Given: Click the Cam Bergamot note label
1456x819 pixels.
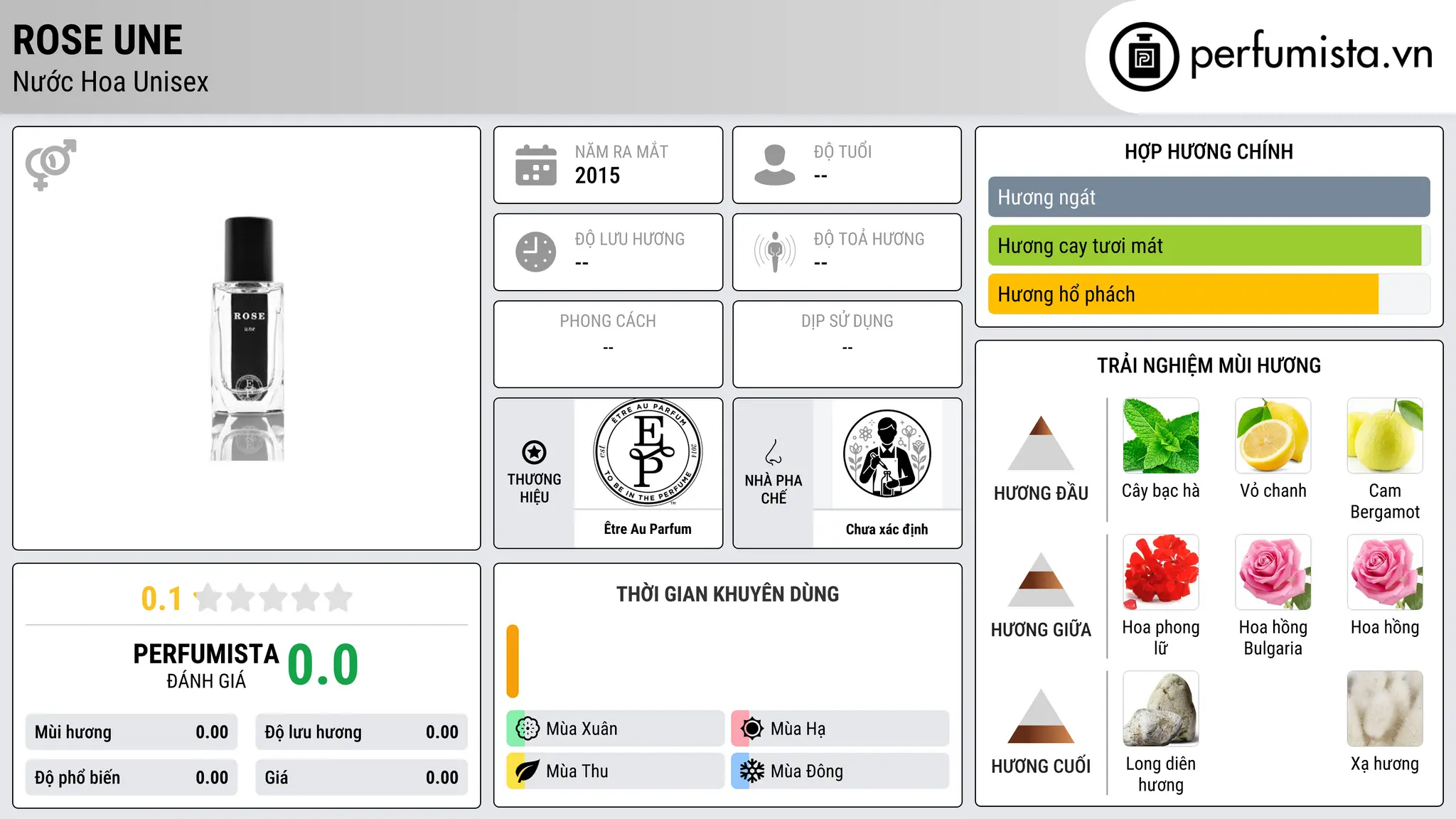Looking at the screenshot, I should click(x=1385, y=501).
